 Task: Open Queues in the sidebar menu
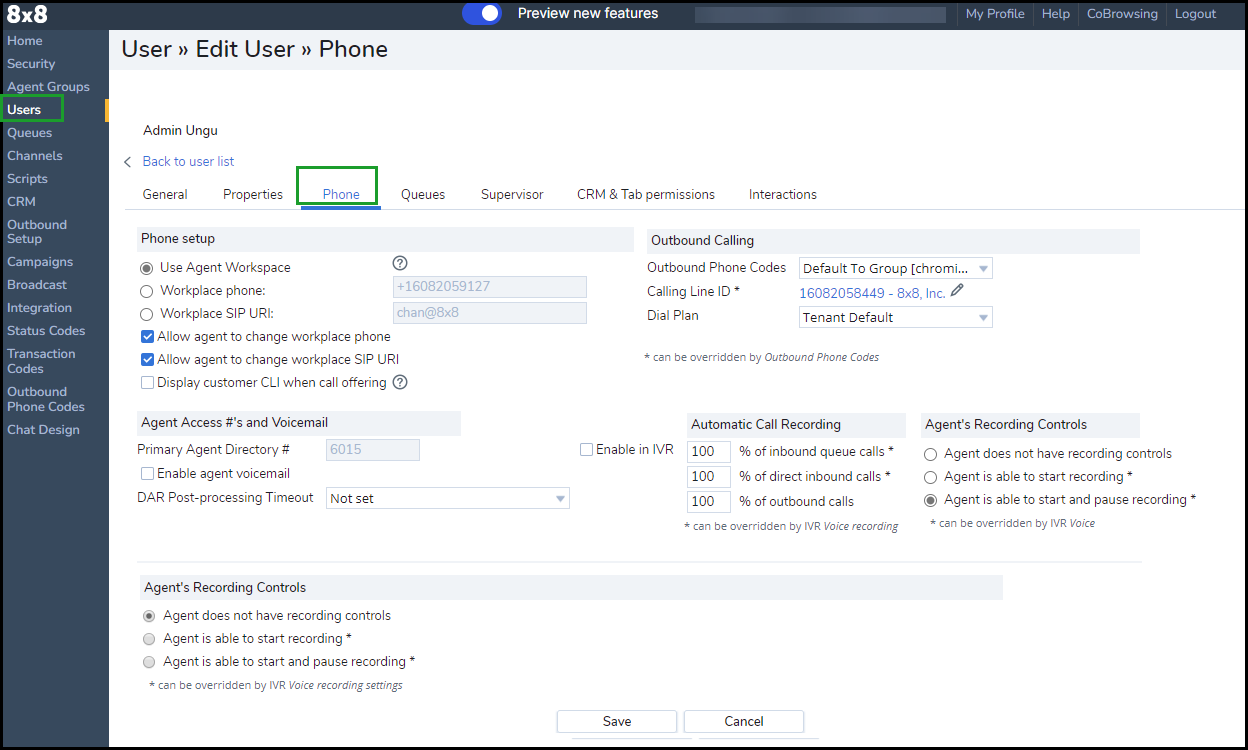click(29, 133)
